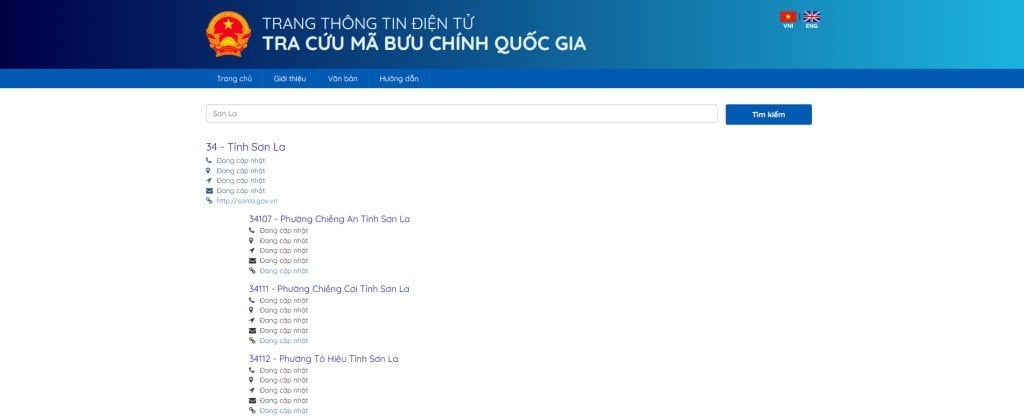Switch language with the Vietnamese flag icon
Screen dimensions: 1024x420
coord(788,17)
